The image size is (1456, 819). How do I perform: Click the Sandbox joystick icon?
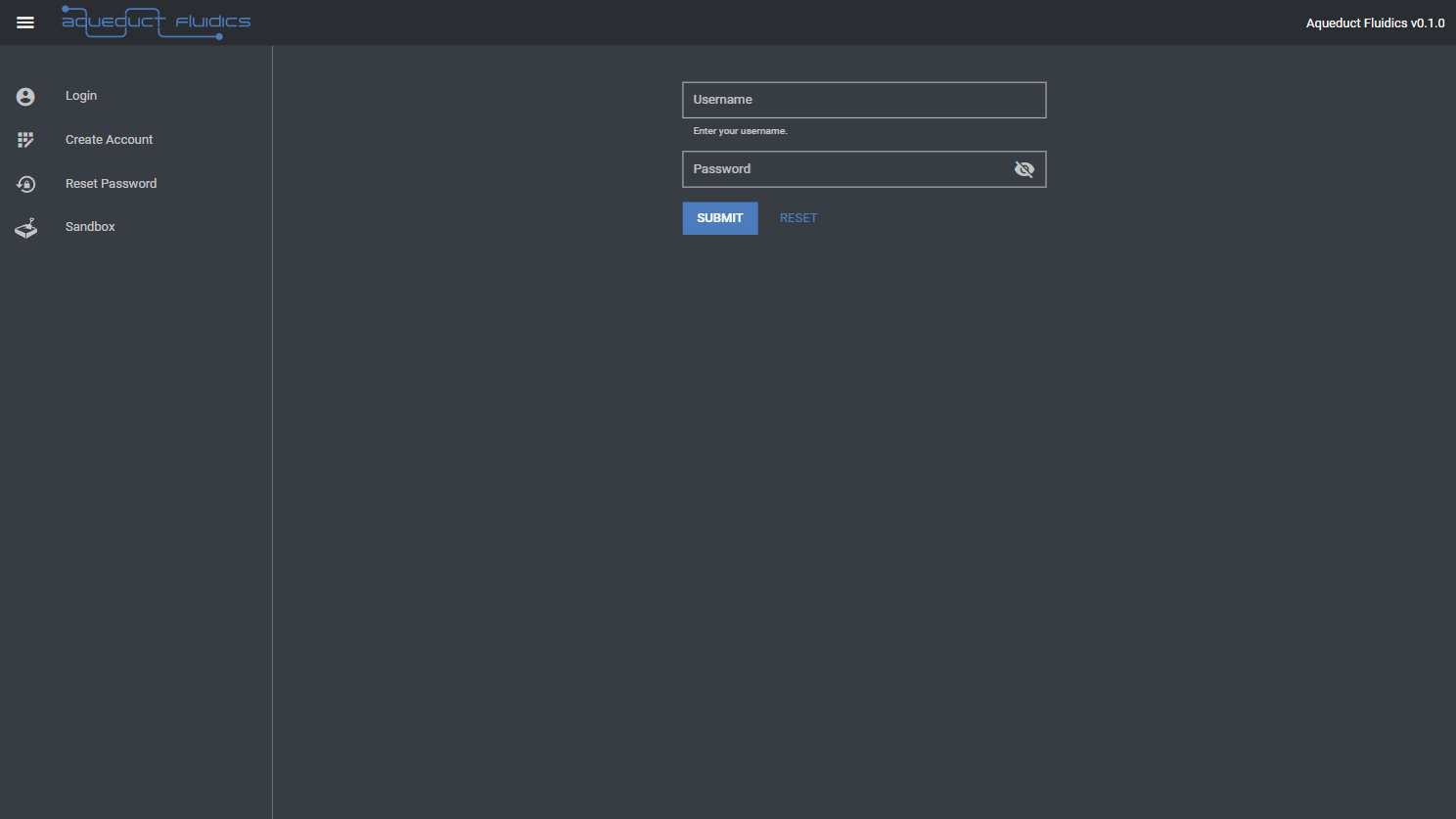coord(25,227)
